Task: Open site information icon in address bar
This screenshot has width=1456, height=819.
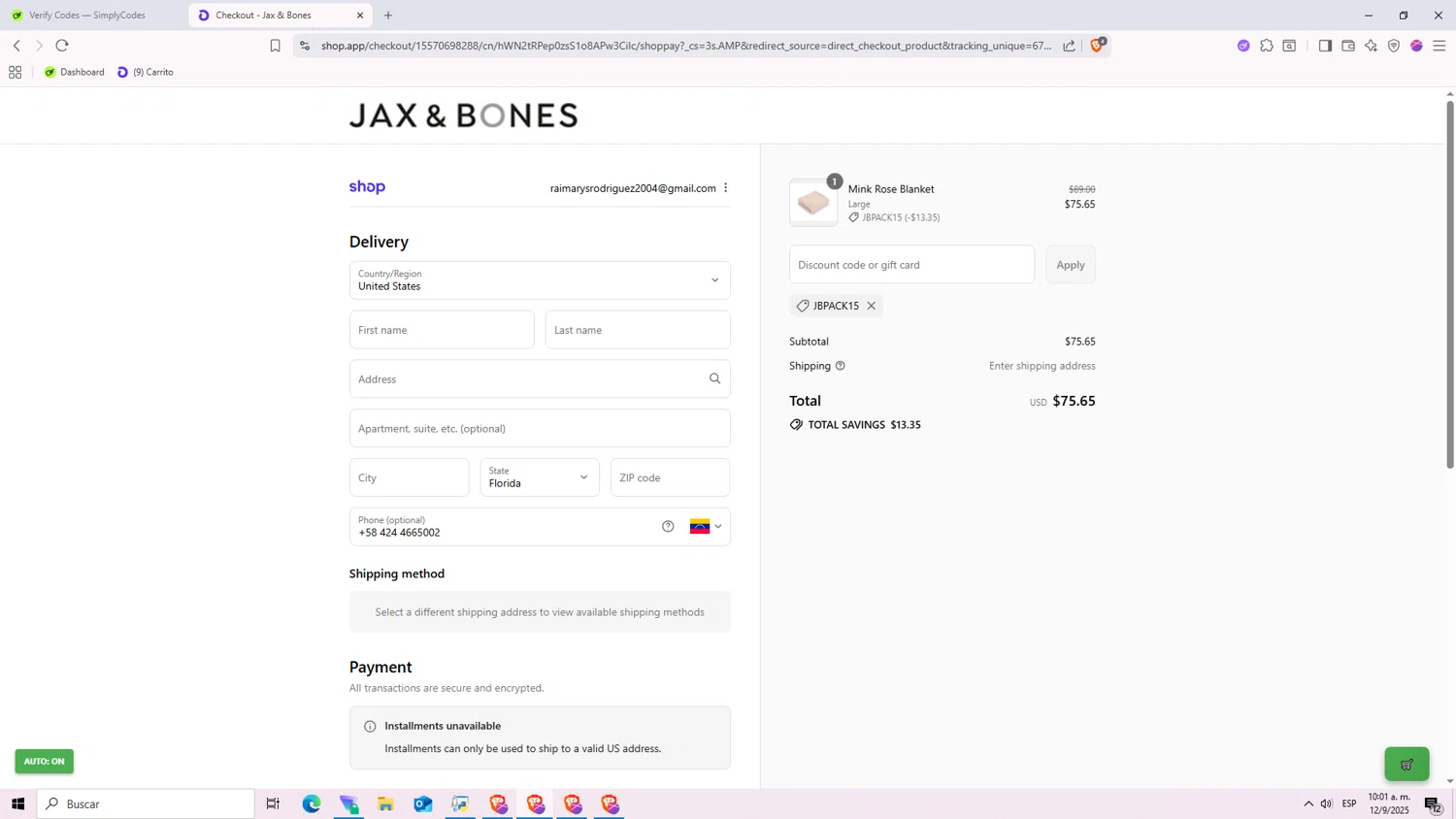Action: [x=305, y=46]
